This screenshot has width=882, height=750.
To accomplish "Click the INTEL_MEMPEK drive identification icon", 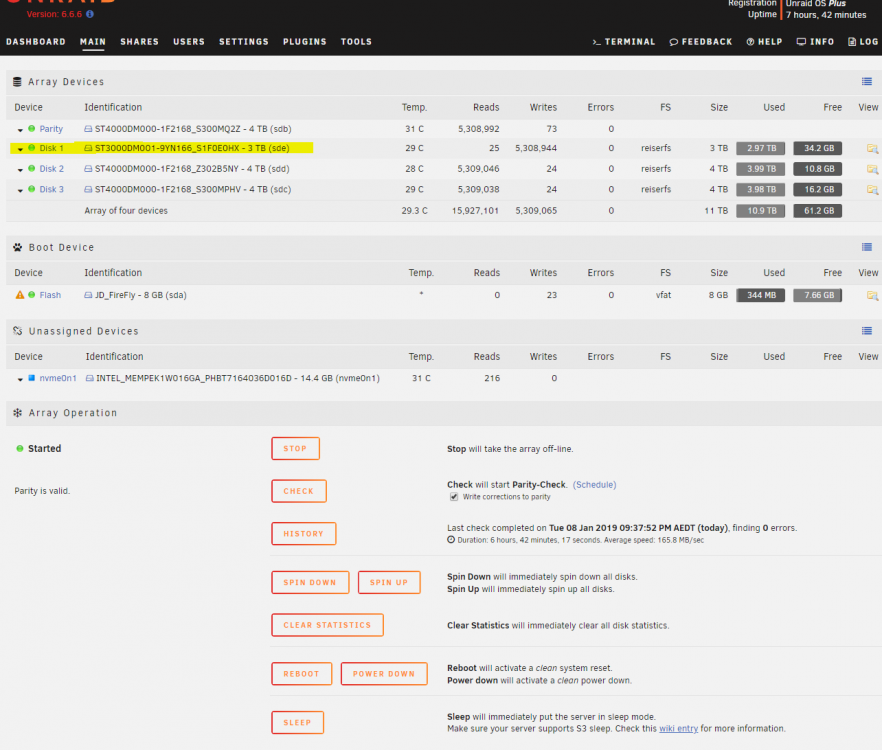I will [89, 378].
